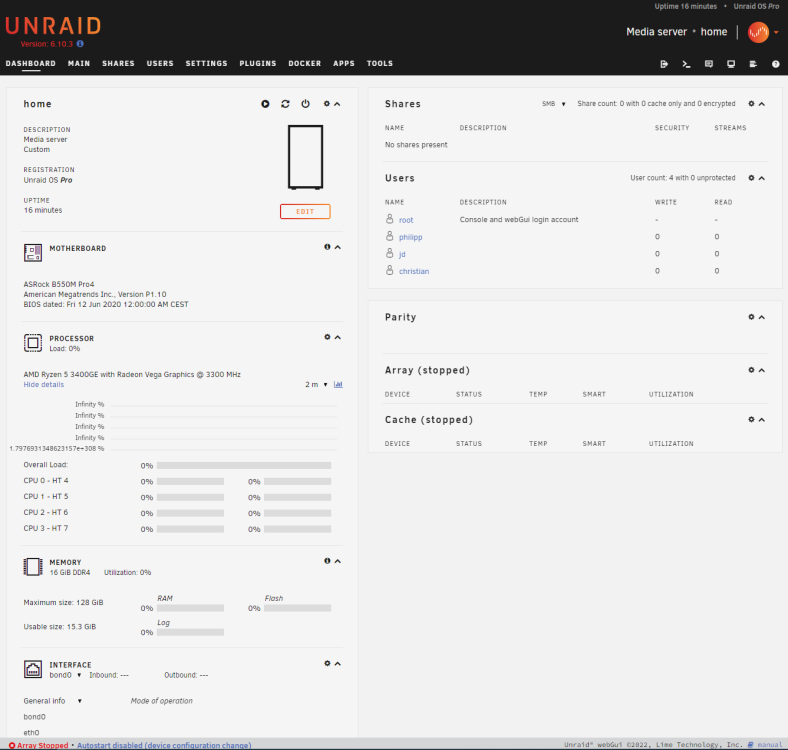Open the system log icon
This screenshot has height=750, width=788.
point(753,64)
